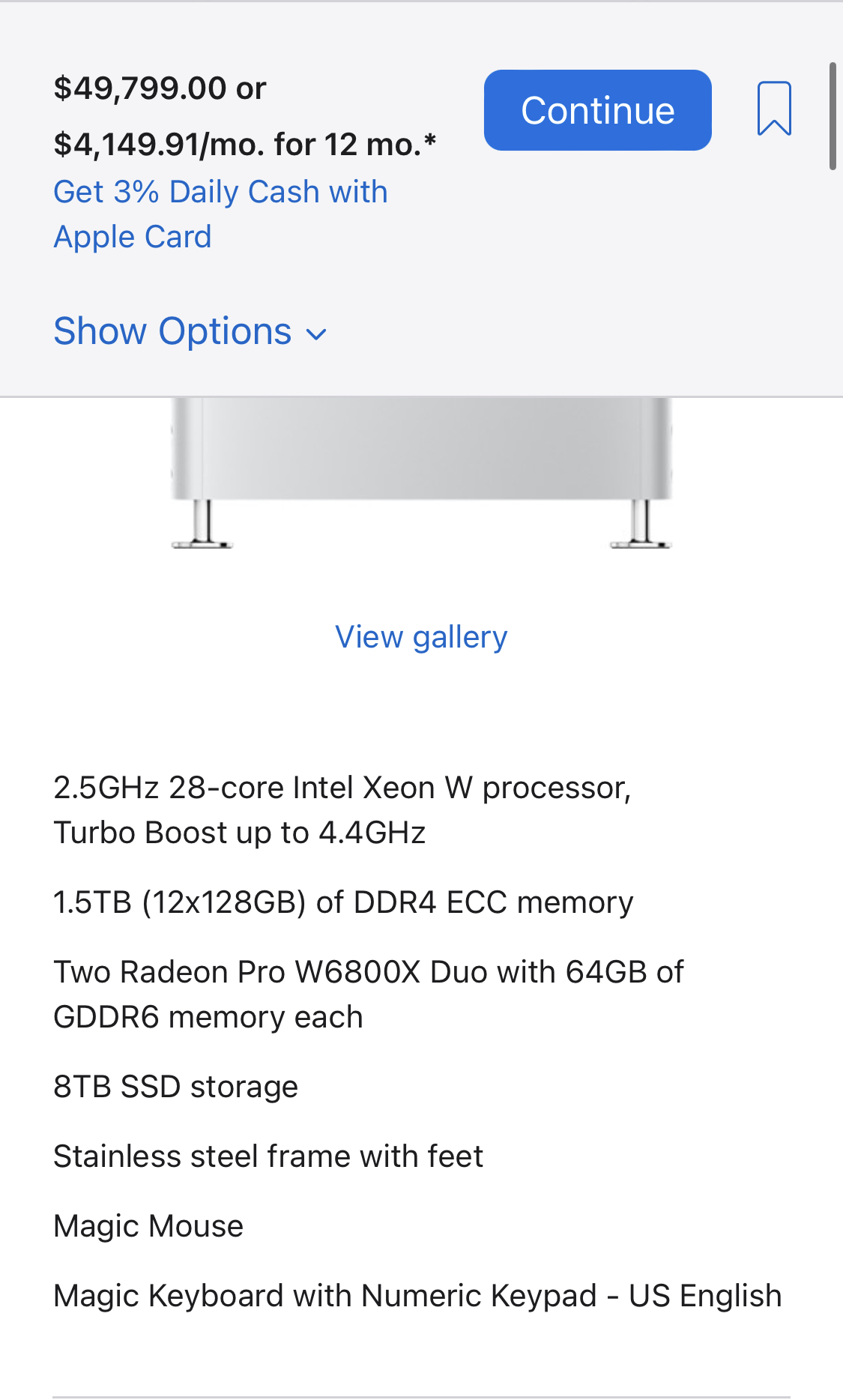Click the Mac Pro's right stainless foot
This screenshot has height=1400, width=843.
641,526
